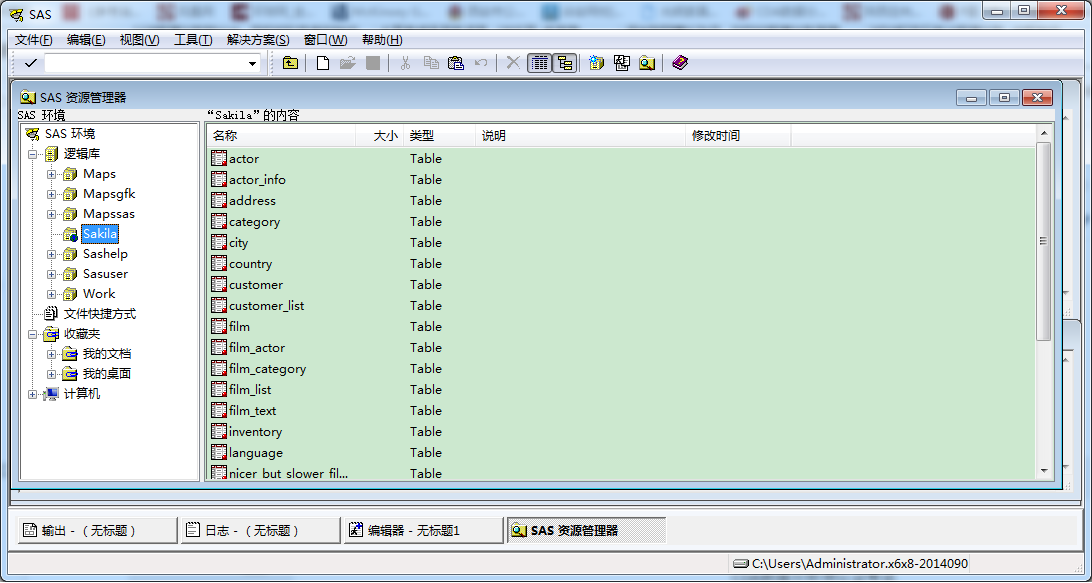Sort by the 大小 column header
Image resolution: width=1092 pixels, height=583 pixels.
pyautogui.click(x=380, y=136)
